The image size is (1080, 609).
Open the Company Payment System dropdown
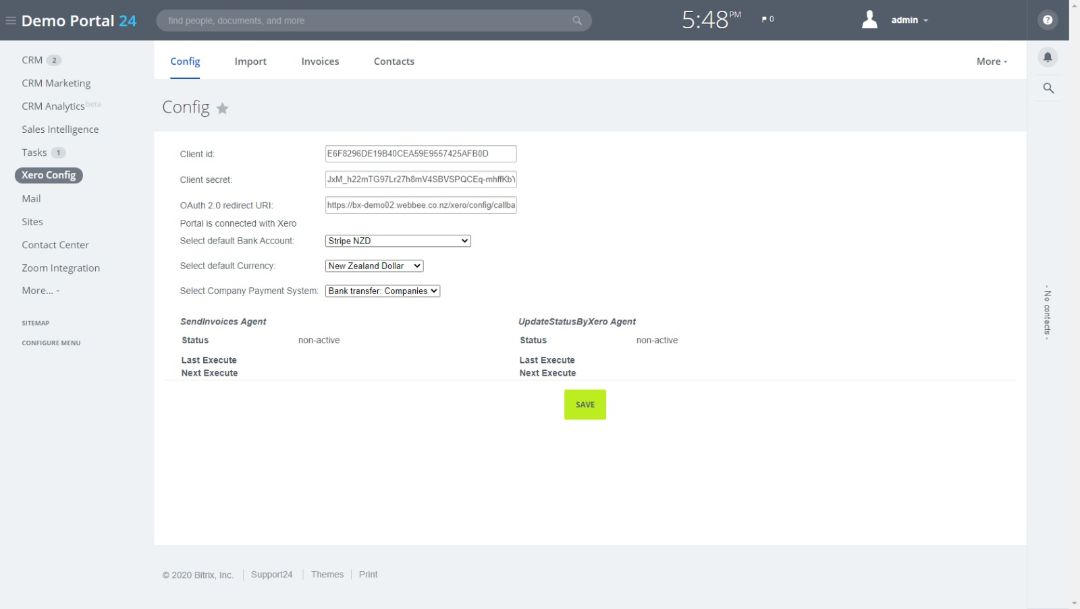point(382,291)
